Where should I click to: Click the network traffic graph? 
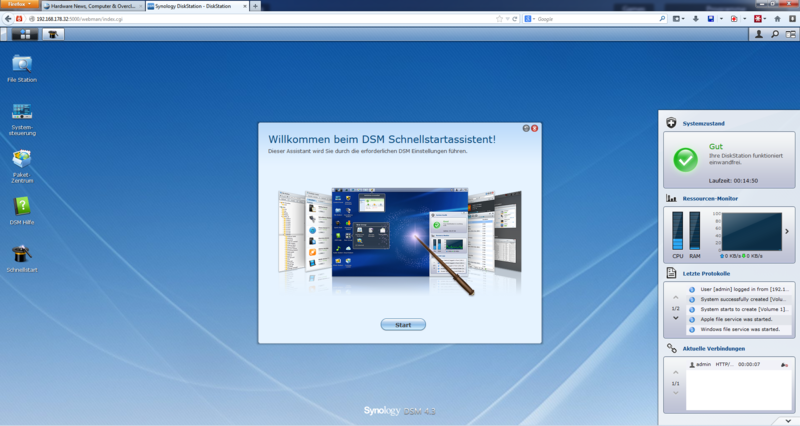(x=752, y=232)
